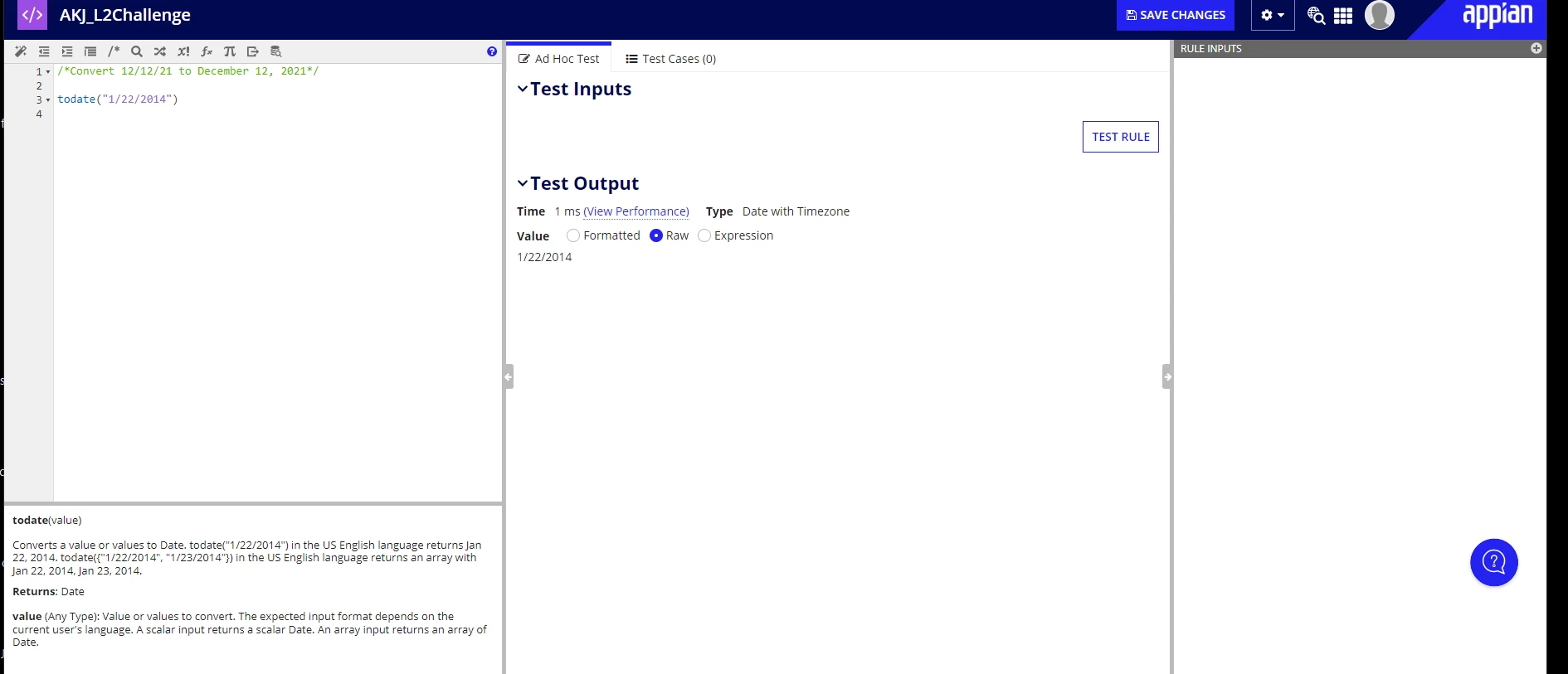Click the Test Rule button
Screen dimensions: 1568x674
(1121, 137)
